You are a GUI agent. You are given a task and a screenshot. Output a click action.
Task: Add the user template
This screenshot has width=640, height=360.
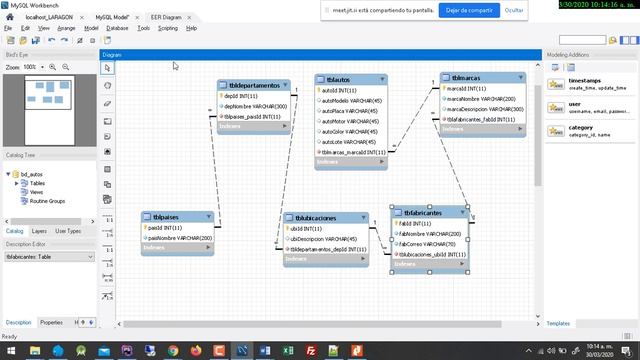[x=590, y=107]
